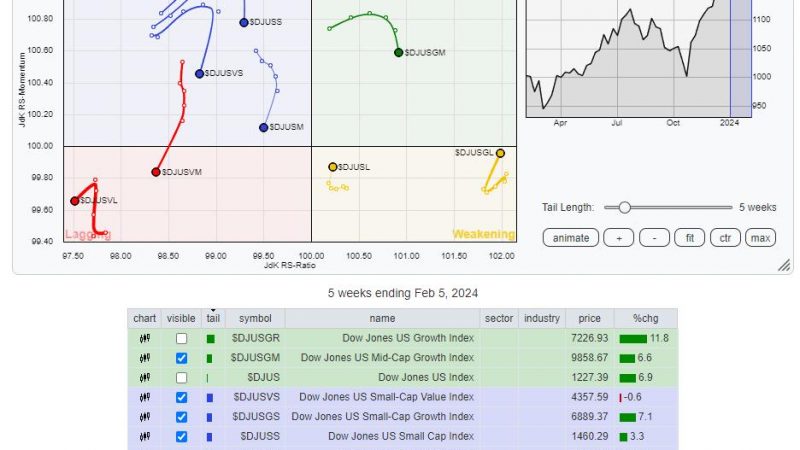
Task: Sort by the name column header
Action: pos(382,318)
